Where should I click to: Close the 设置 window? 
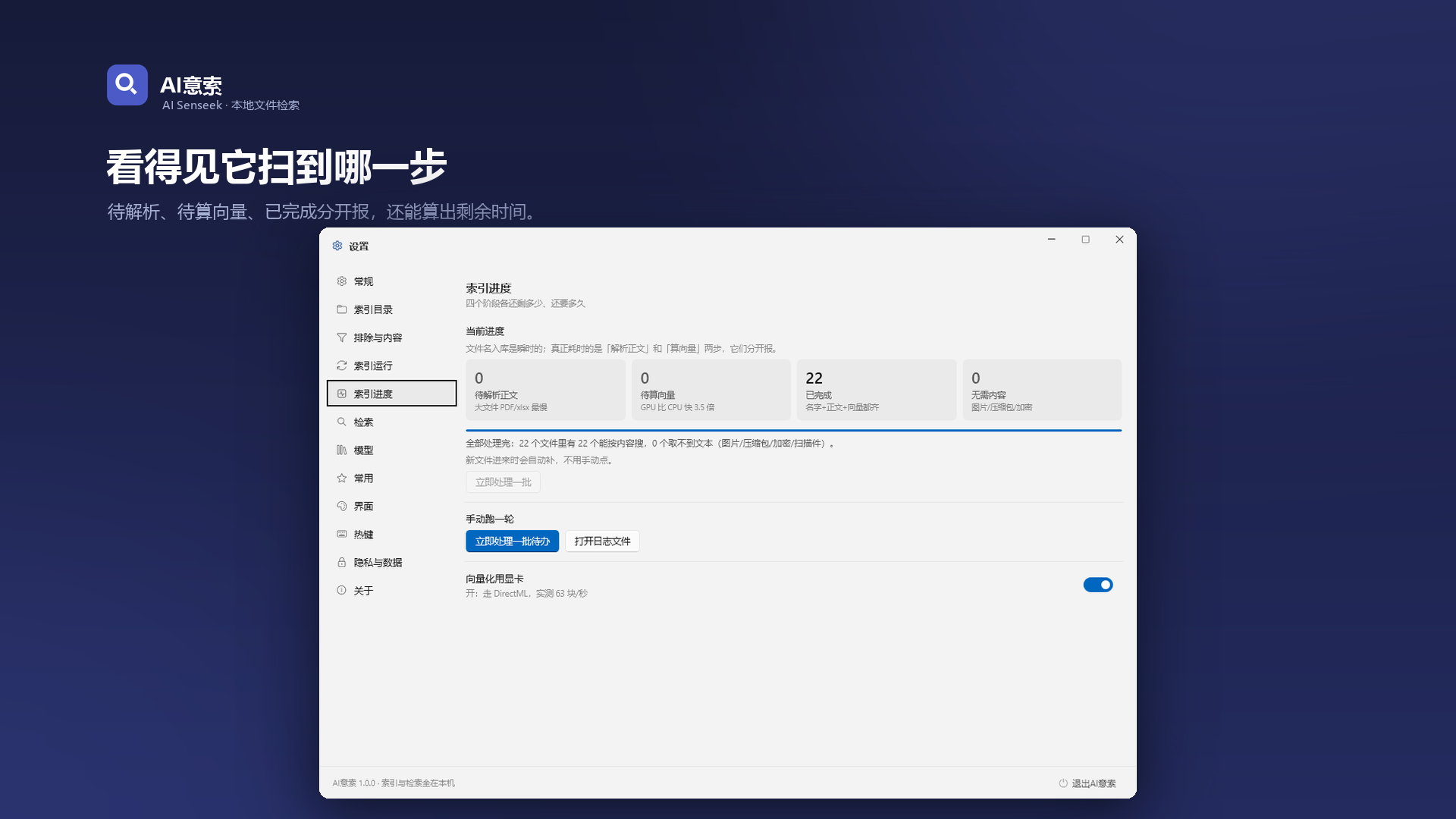[1119, 240]
